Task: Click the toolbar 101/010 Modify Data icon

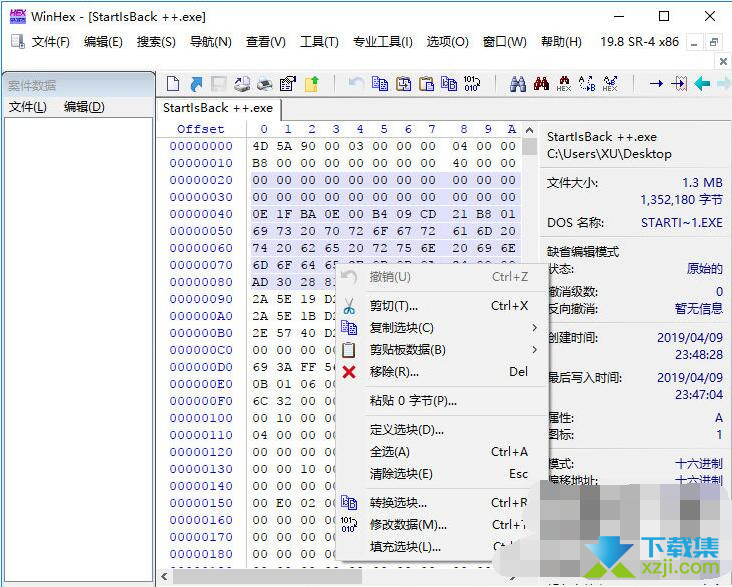Action: (x=472, y=84)
